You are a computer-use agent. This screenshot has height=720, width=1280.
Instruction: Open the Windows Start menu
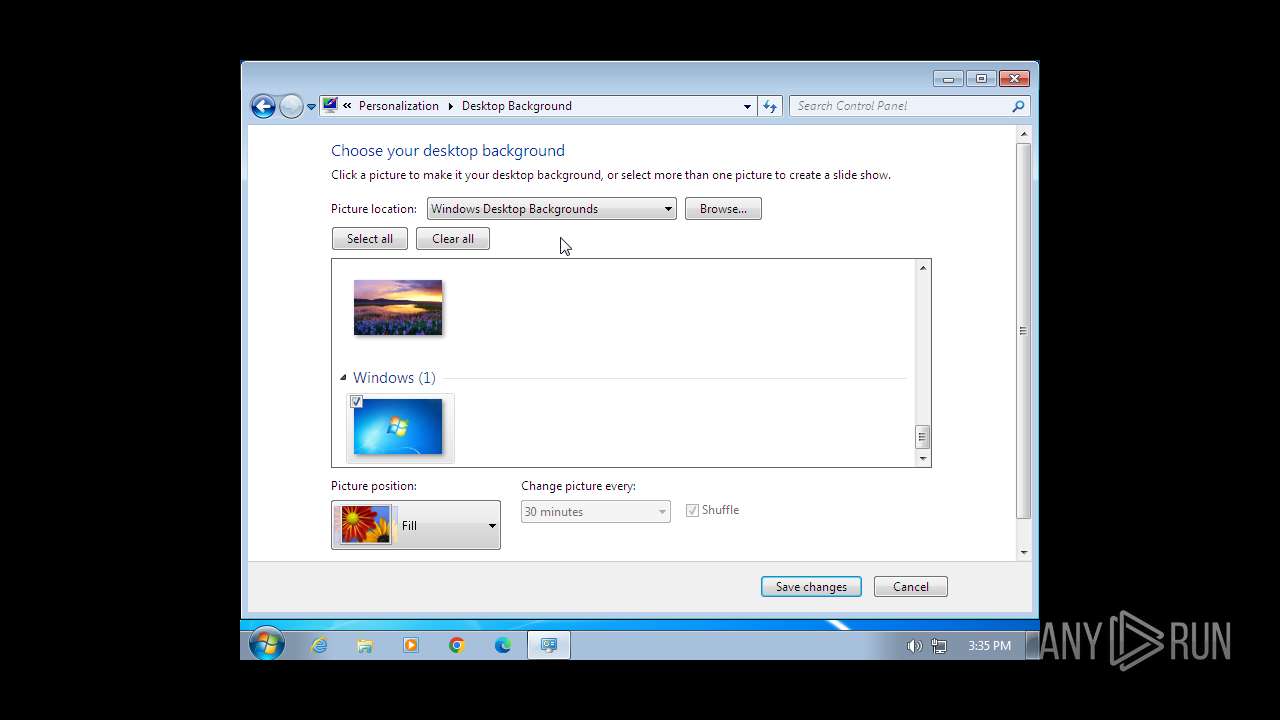pos(267,645)
